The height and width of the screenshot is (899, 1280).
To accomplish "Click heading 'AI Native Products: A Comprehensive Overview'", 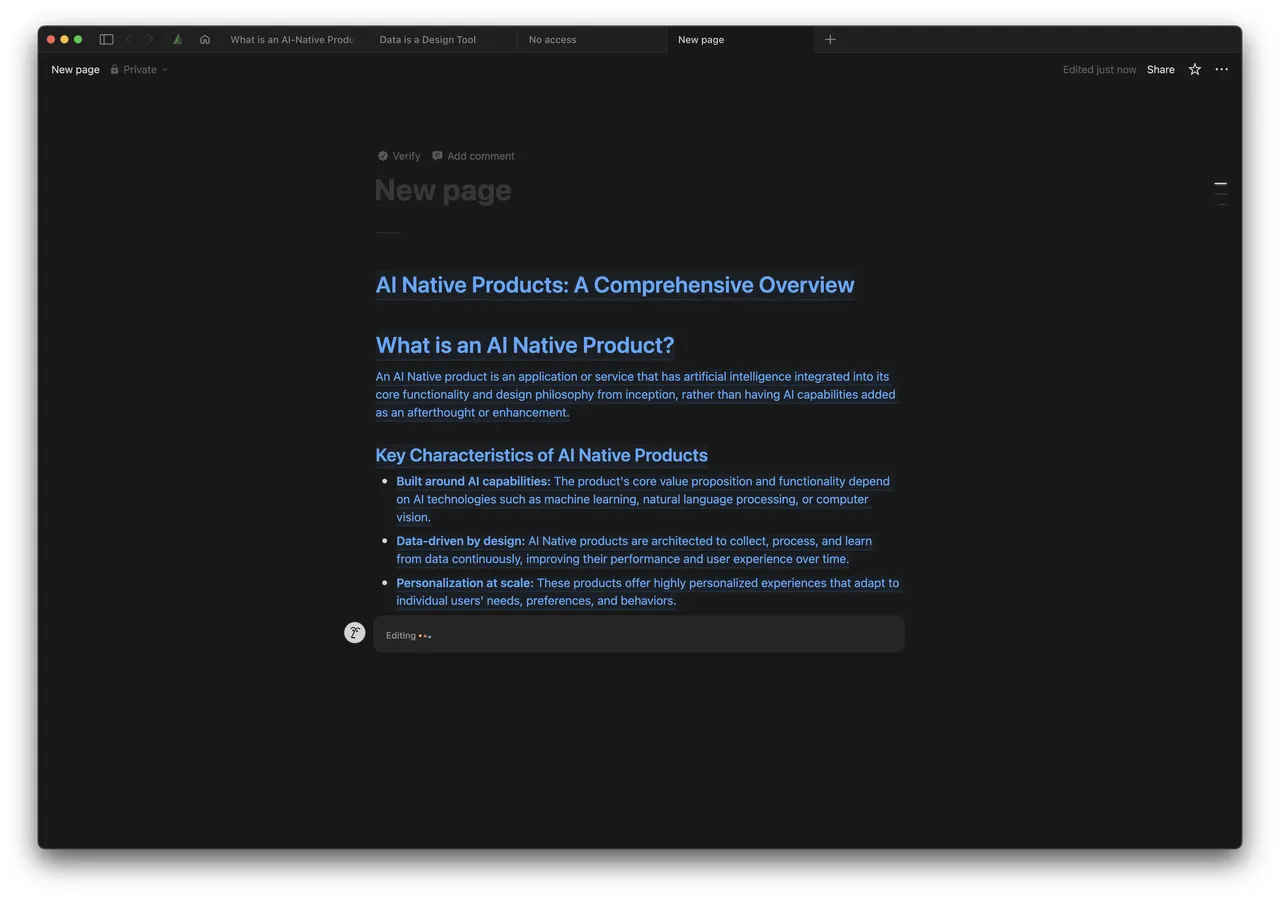I will pyautogui.click(x=615, y=285).
